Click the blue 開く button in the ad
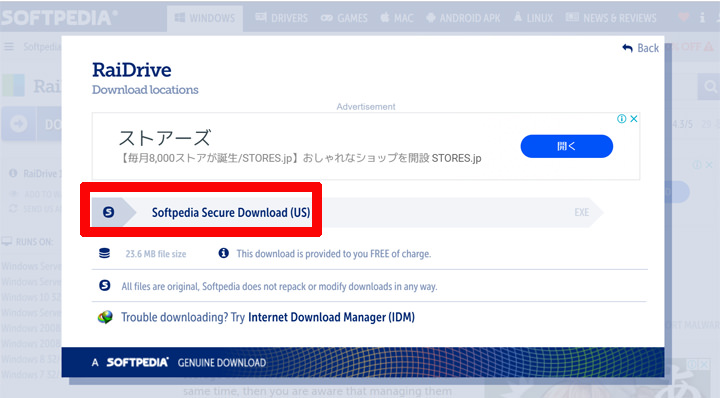The width and height of the screenshot is (720, 398). [567, 146]
